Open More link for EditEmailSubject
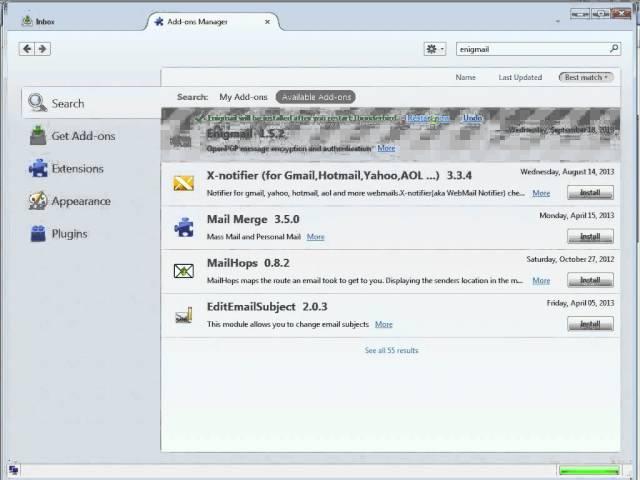The image size is (640, 480). click(384, 324)
